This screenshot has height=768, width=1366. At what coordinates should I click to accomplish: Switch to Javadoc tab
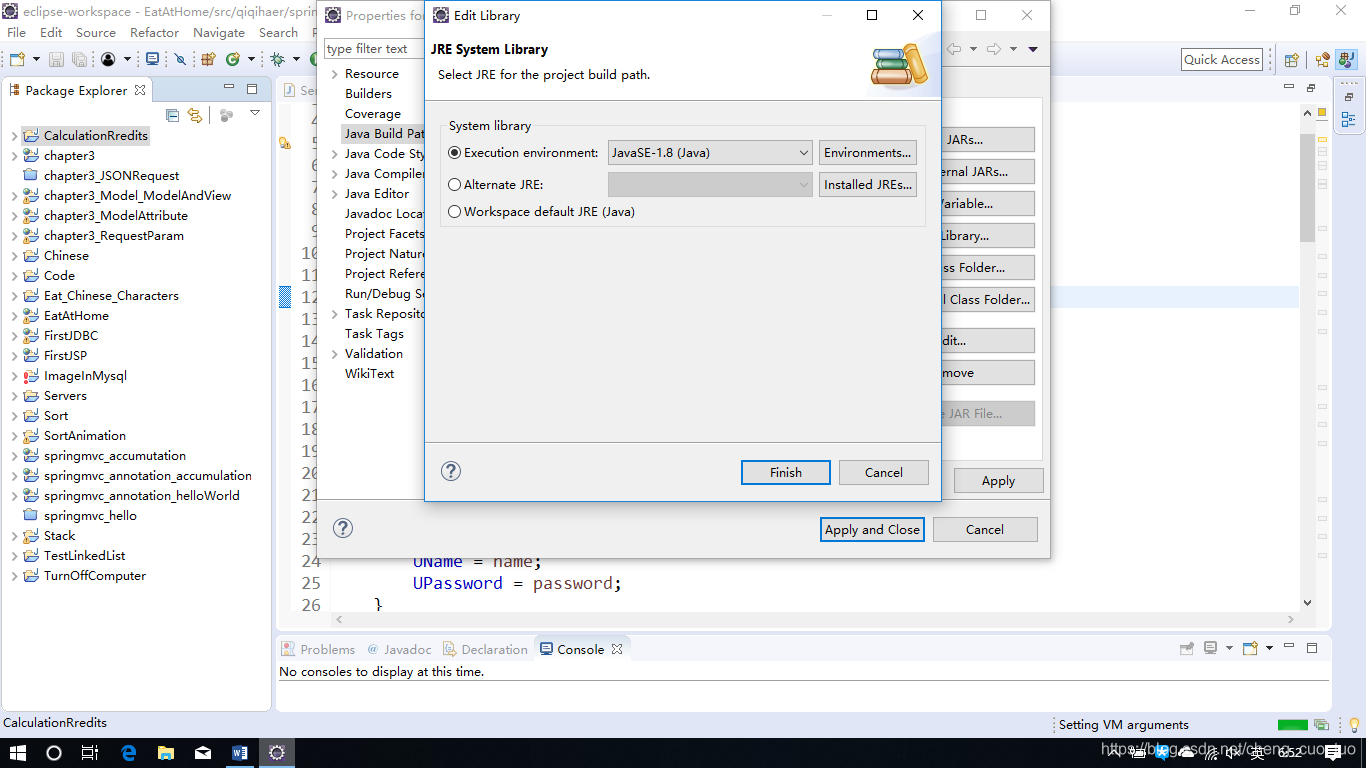[x=399, y=649]
